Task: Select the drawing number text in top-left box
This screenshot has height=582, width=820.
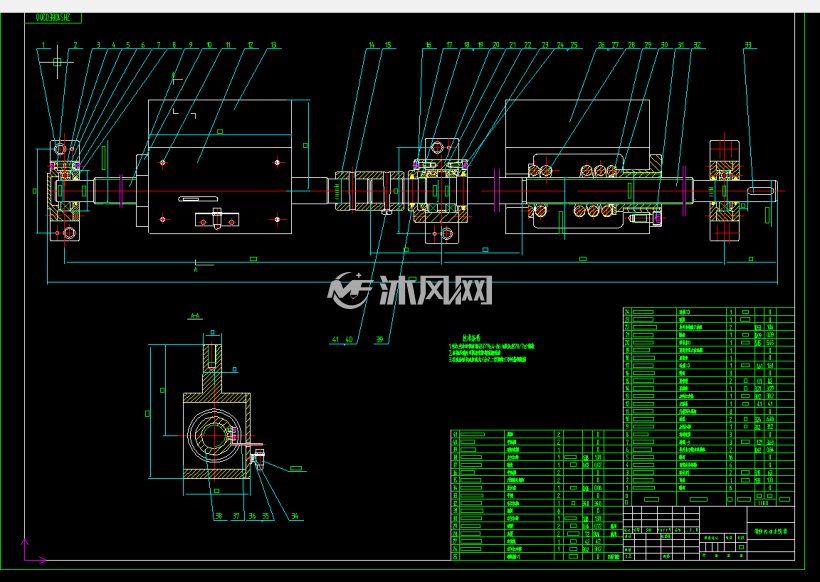Action: point(52,17)
